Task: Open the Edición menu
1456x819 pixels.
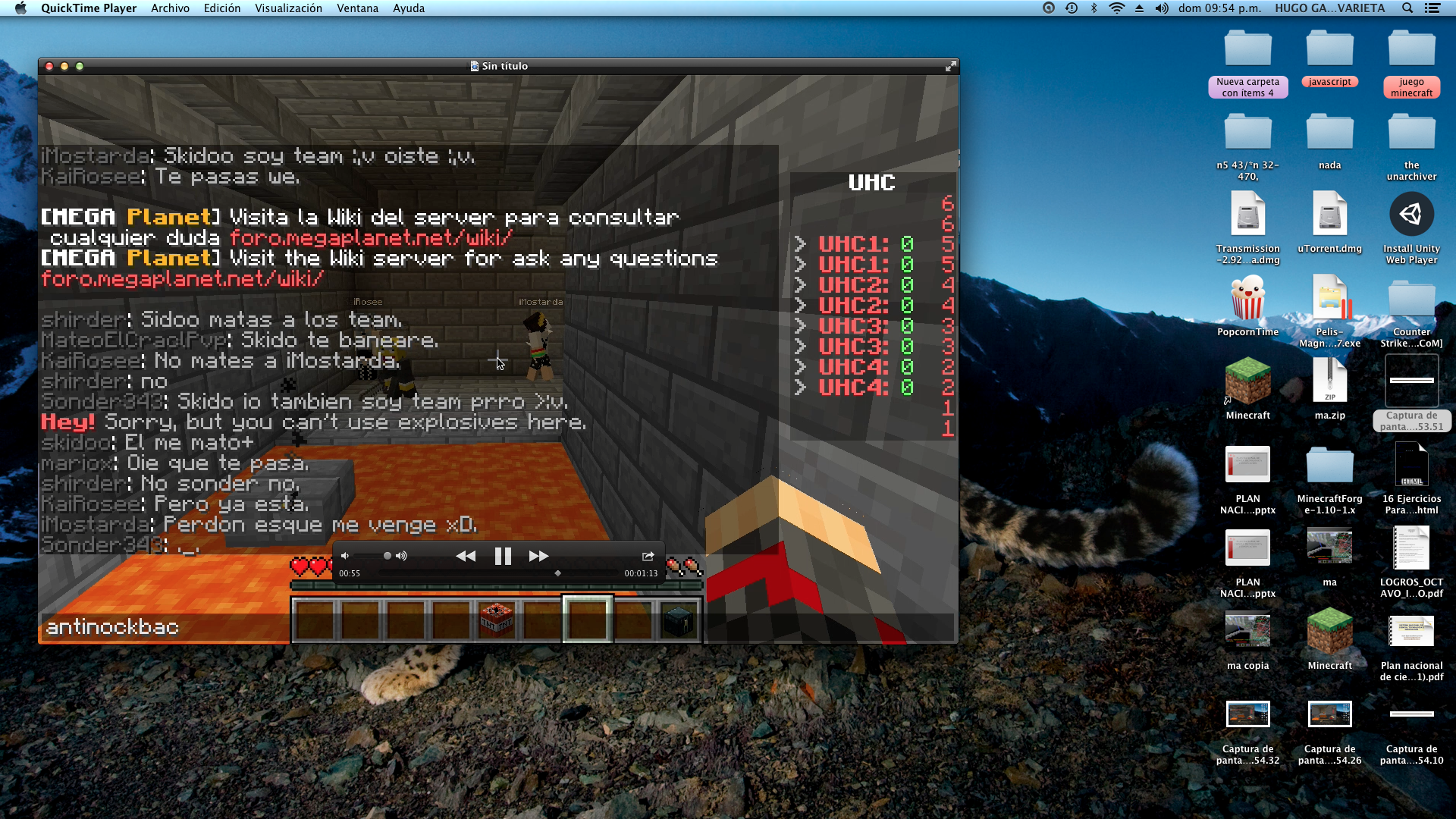Action: click(222, 8)
